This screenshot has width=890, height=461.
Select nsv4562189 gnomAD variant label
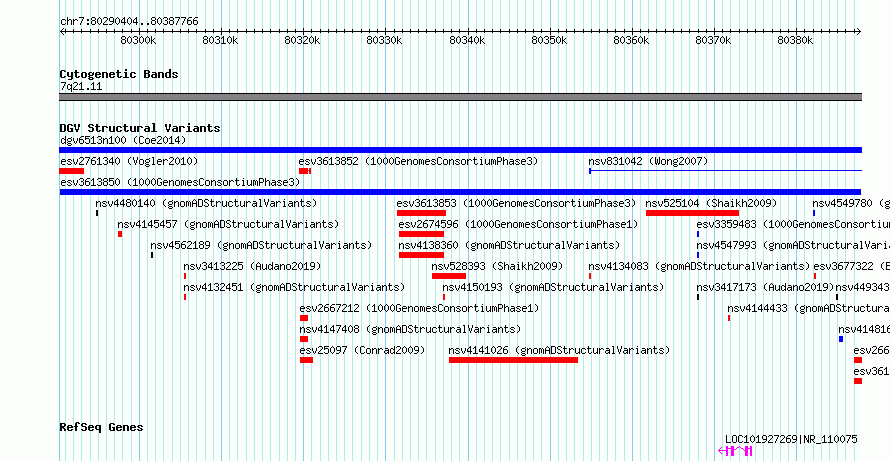pos(261,245)
